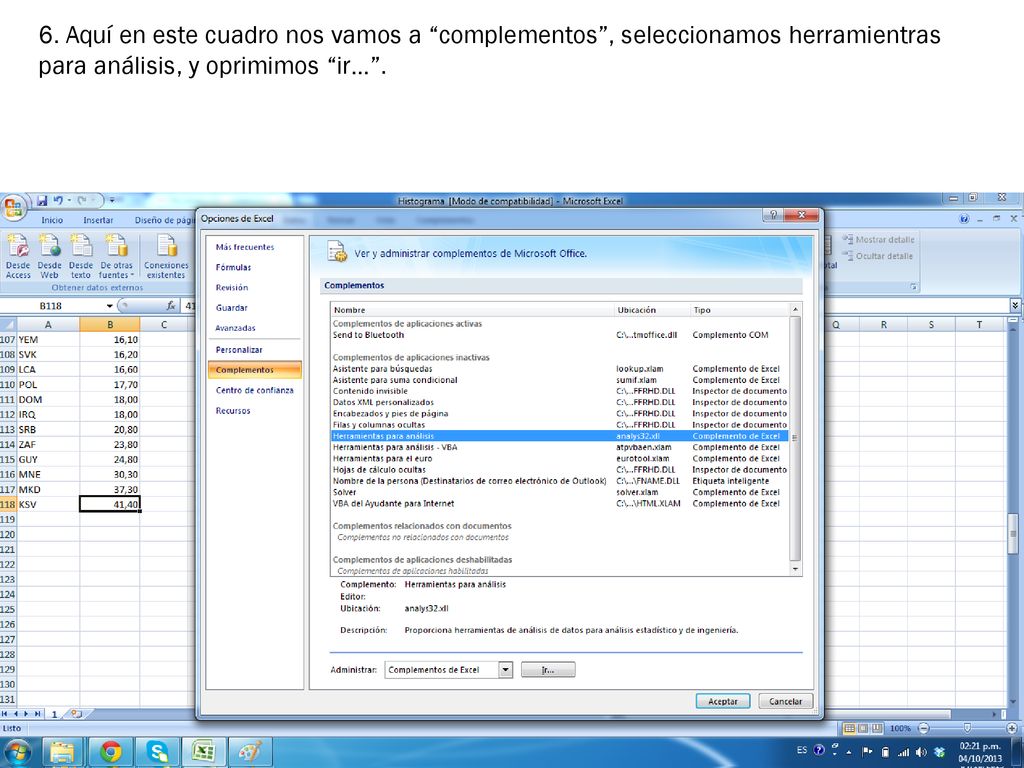The height and width of the screenshot is (768, 1024).
Task: Open Centro de confianza category
Action: pyautogui.click(x=255, y=390)
